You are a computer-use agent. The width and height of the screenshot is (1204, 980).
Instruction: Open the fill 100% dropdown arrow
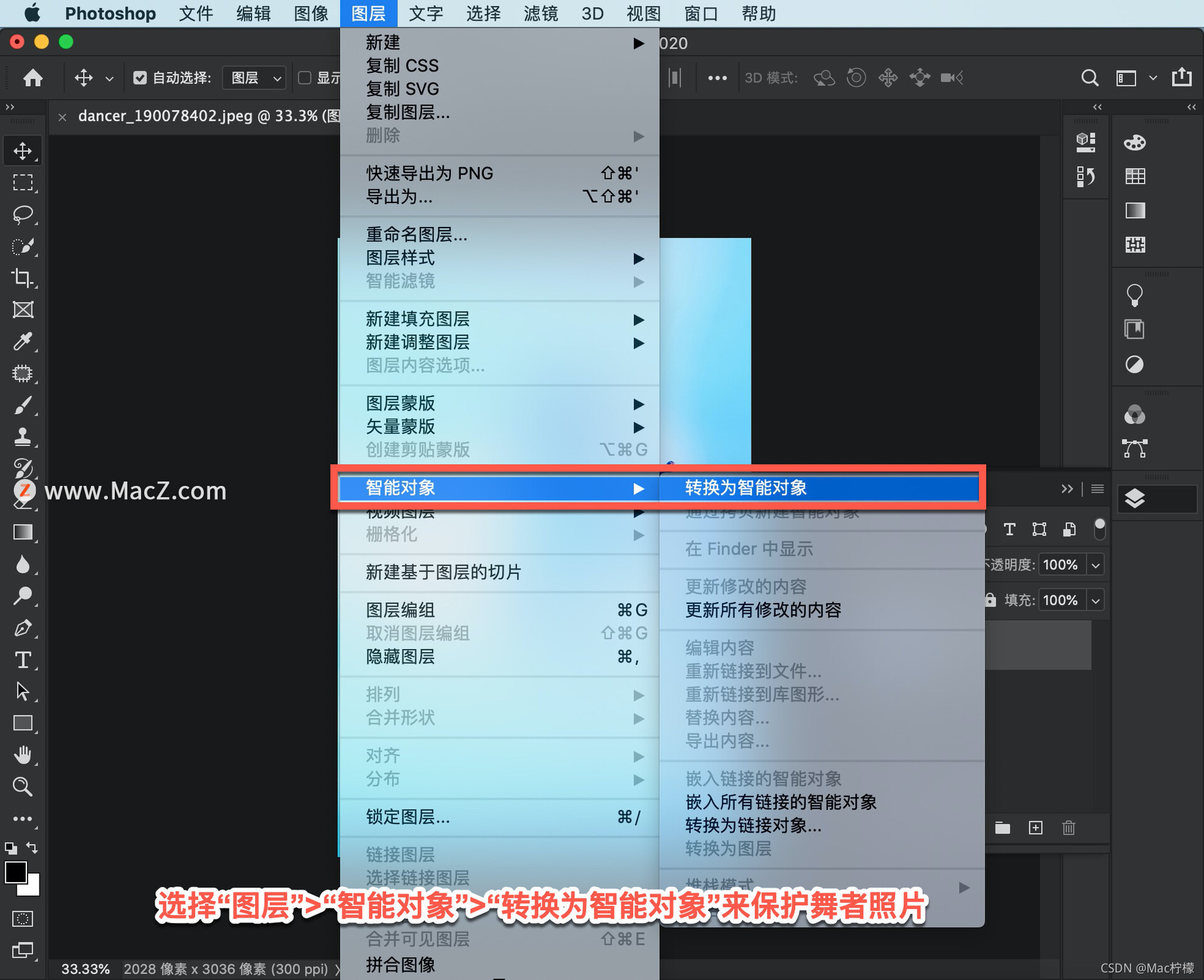(1096, 601)
